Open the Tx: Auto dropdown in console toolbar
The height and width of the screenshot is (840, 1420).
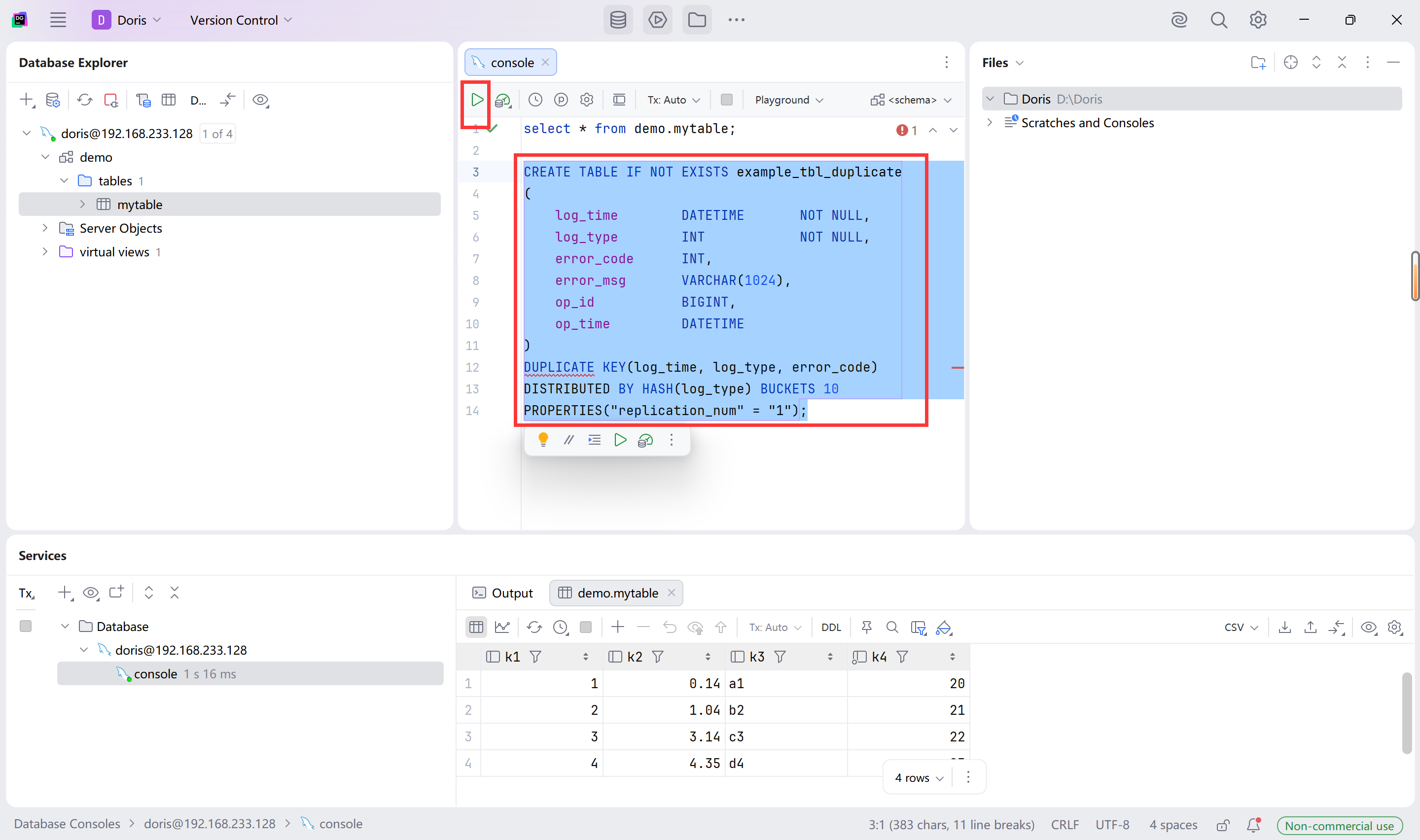pos(674,100)
